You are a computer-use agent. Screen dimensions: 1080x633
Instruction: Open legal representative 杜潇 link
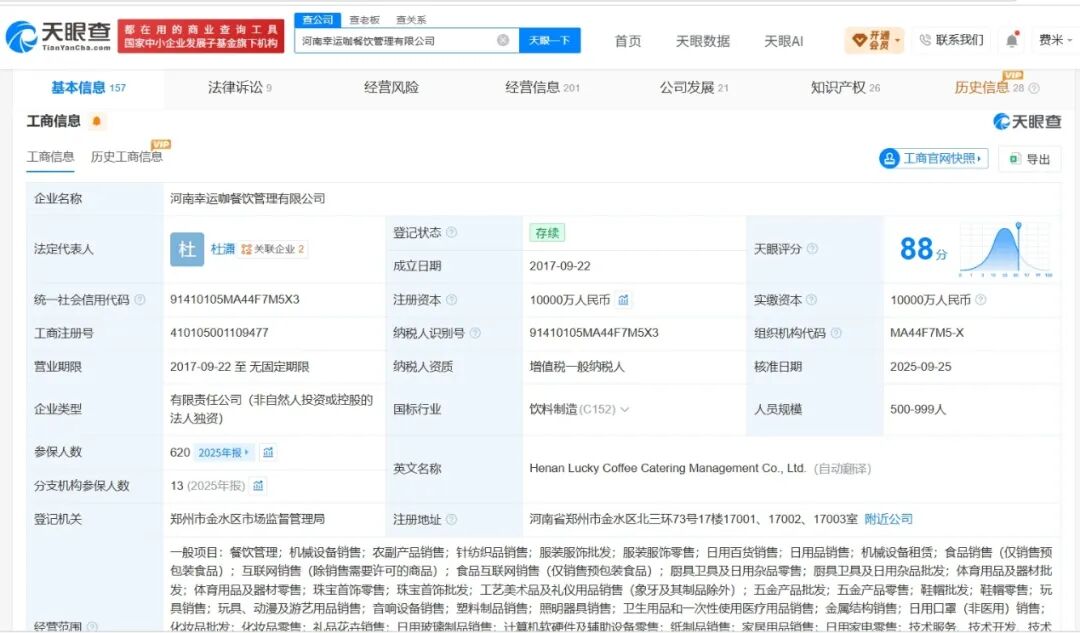click(x=222, y=249)
